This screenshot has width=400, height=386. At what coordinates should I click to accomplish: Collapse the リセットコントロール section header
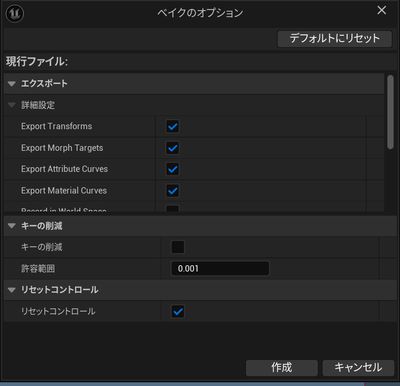(12, 290)
